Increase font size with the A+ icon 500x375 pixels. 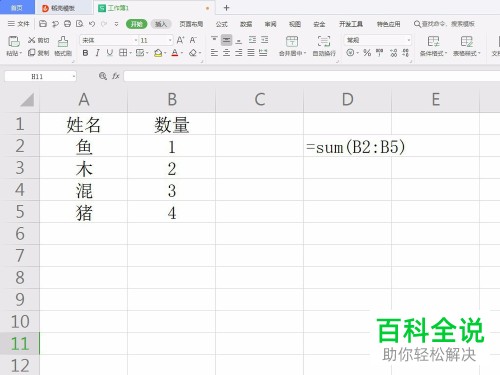pyautogui.click(x=180, y=40)
